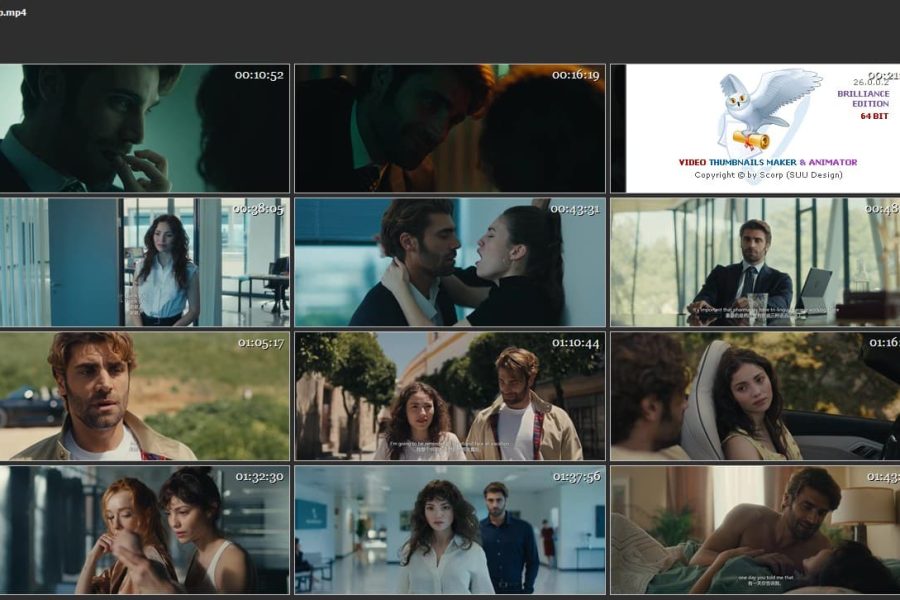Viewport: 900px width, 600px height.
Task: Open the thumbnail at 00:10:52
Action: tap(145, 128)
